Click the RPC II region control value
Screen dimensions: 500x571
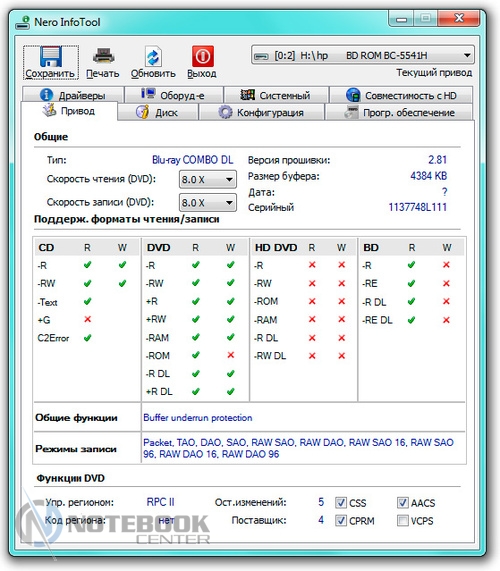(x=161, y=502)
